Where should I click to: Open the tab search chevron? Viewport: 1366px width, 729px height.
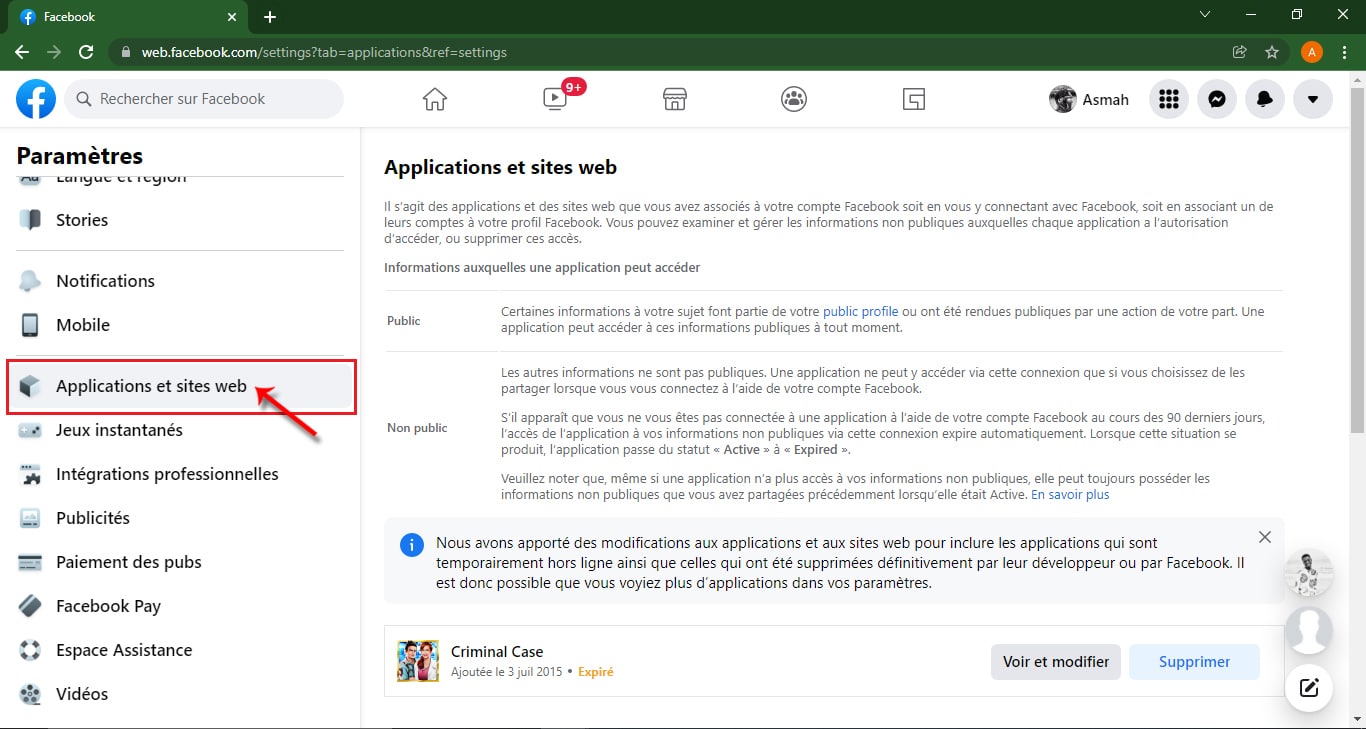click(1205, 15)
